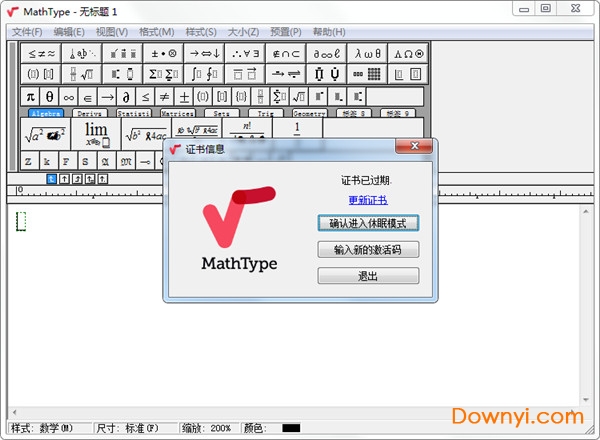Open the 格式(M) menu
This screenshot has width=600, height=440.
click(x=157, y=32)
